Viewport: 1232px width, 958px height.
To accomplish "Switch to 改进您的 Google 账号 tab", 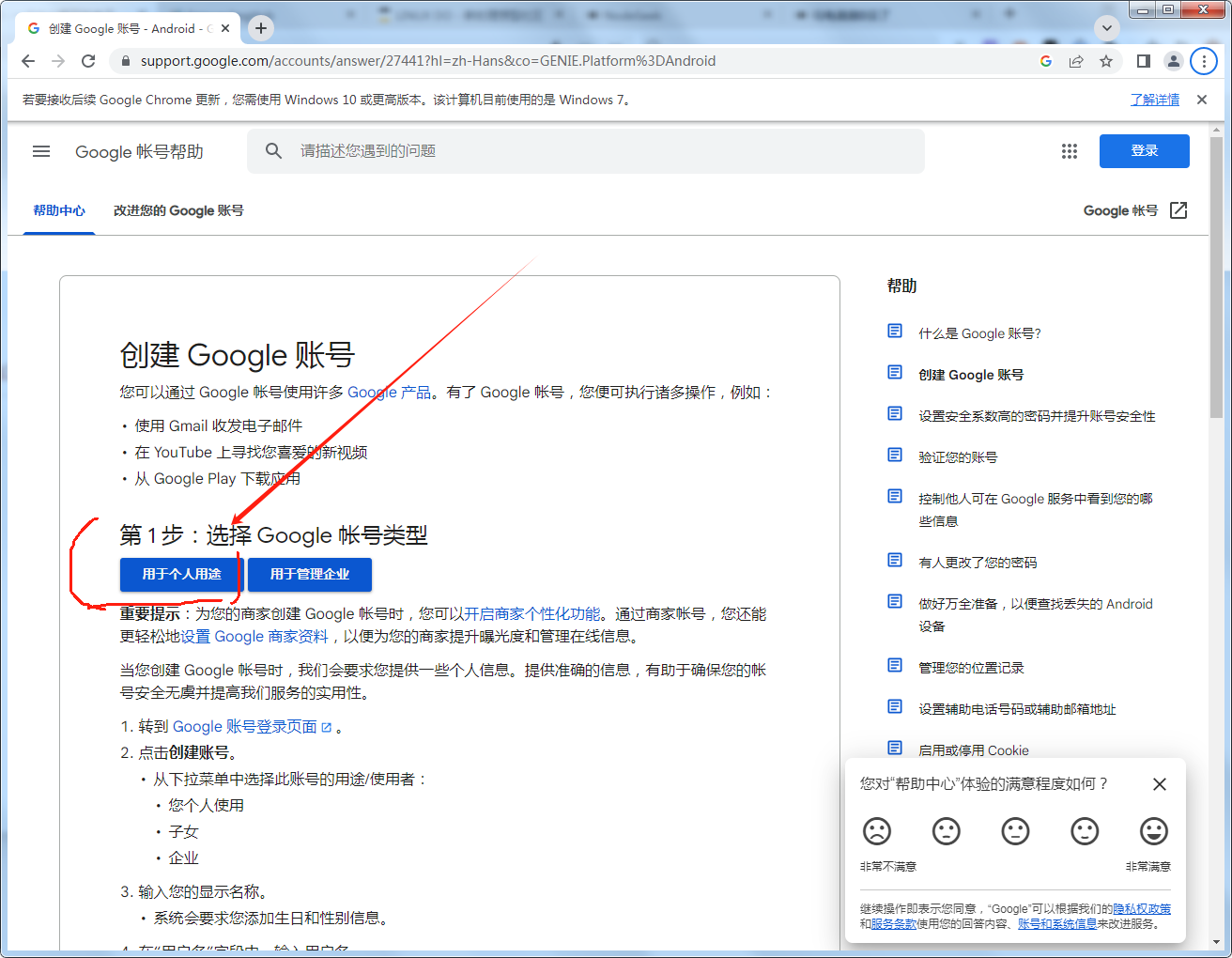I will click(178, 210).
